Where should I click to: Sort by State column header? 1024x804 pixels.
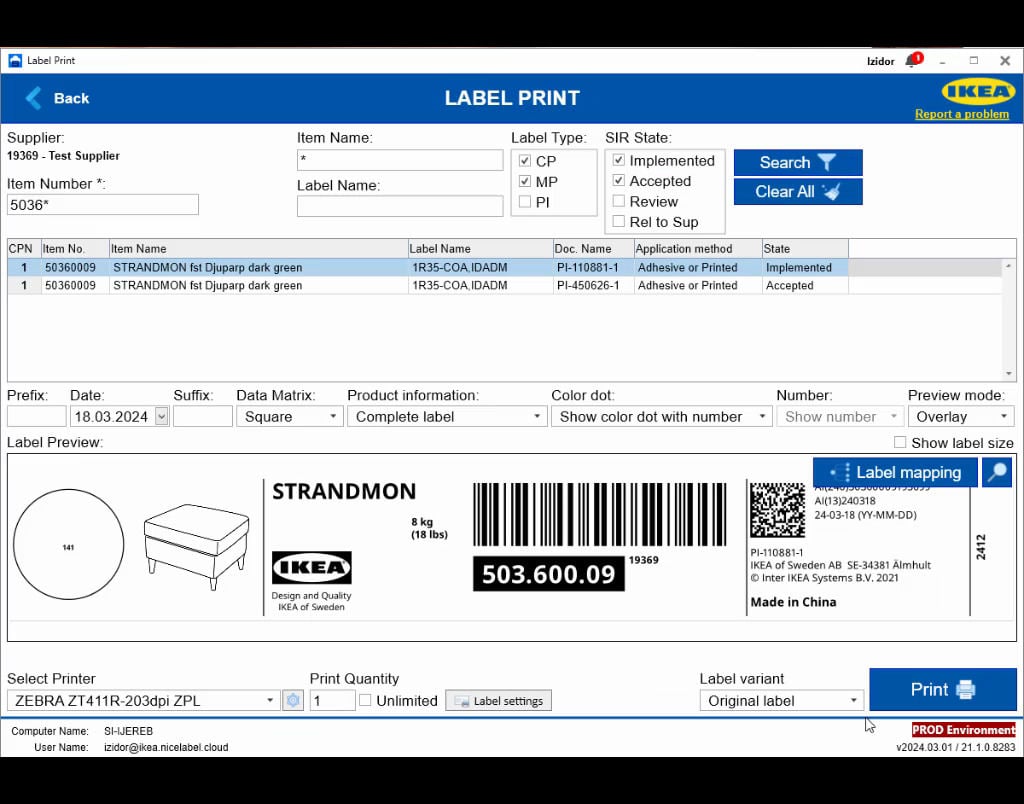805,249
